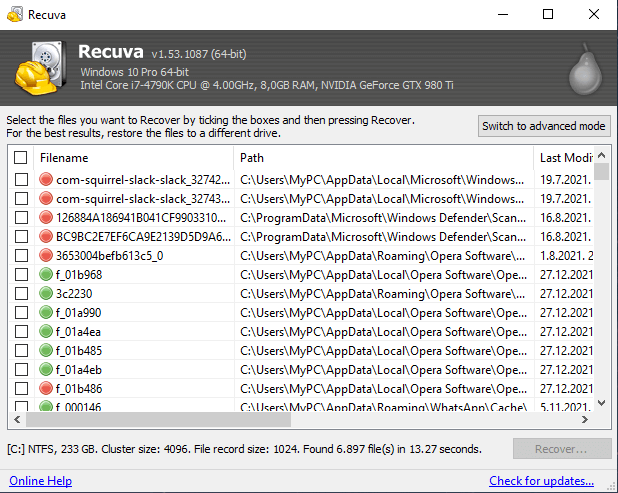Click the horizontal scrollbar thumb

pyautogui.click(x=158, y=420)
